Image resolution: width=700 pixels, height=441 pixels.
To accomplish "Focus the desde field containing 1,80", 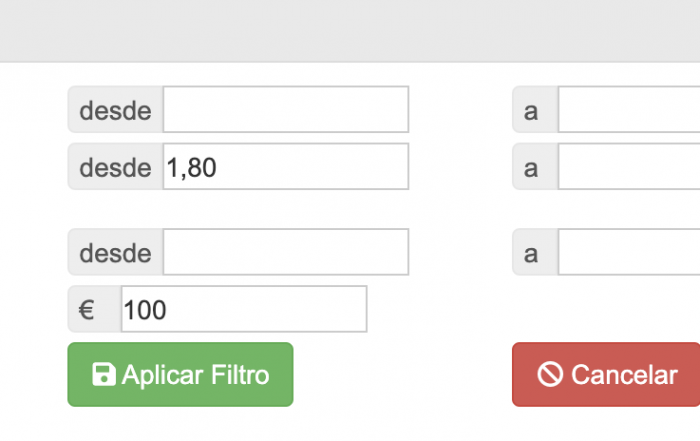I will click(286, 166).
